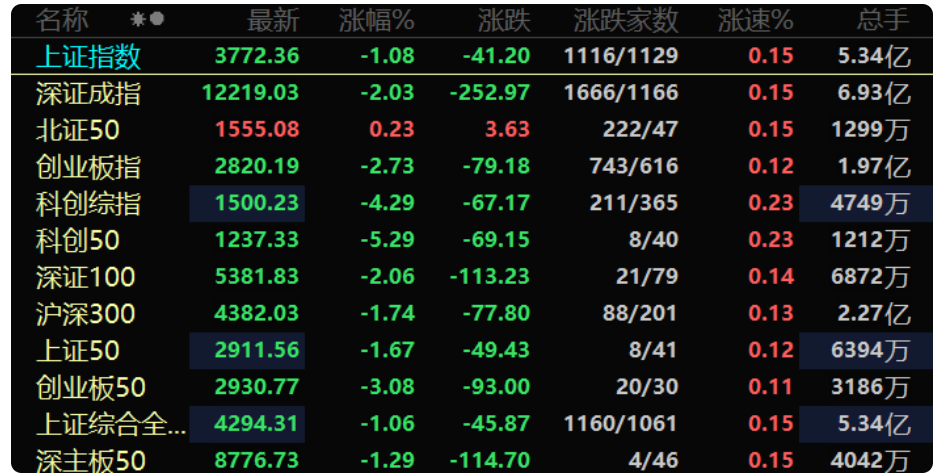The height and width of the screenshot is (473, 939).
Task: Click highlighted latest value 2911.56
Action: tap(257, 350)
